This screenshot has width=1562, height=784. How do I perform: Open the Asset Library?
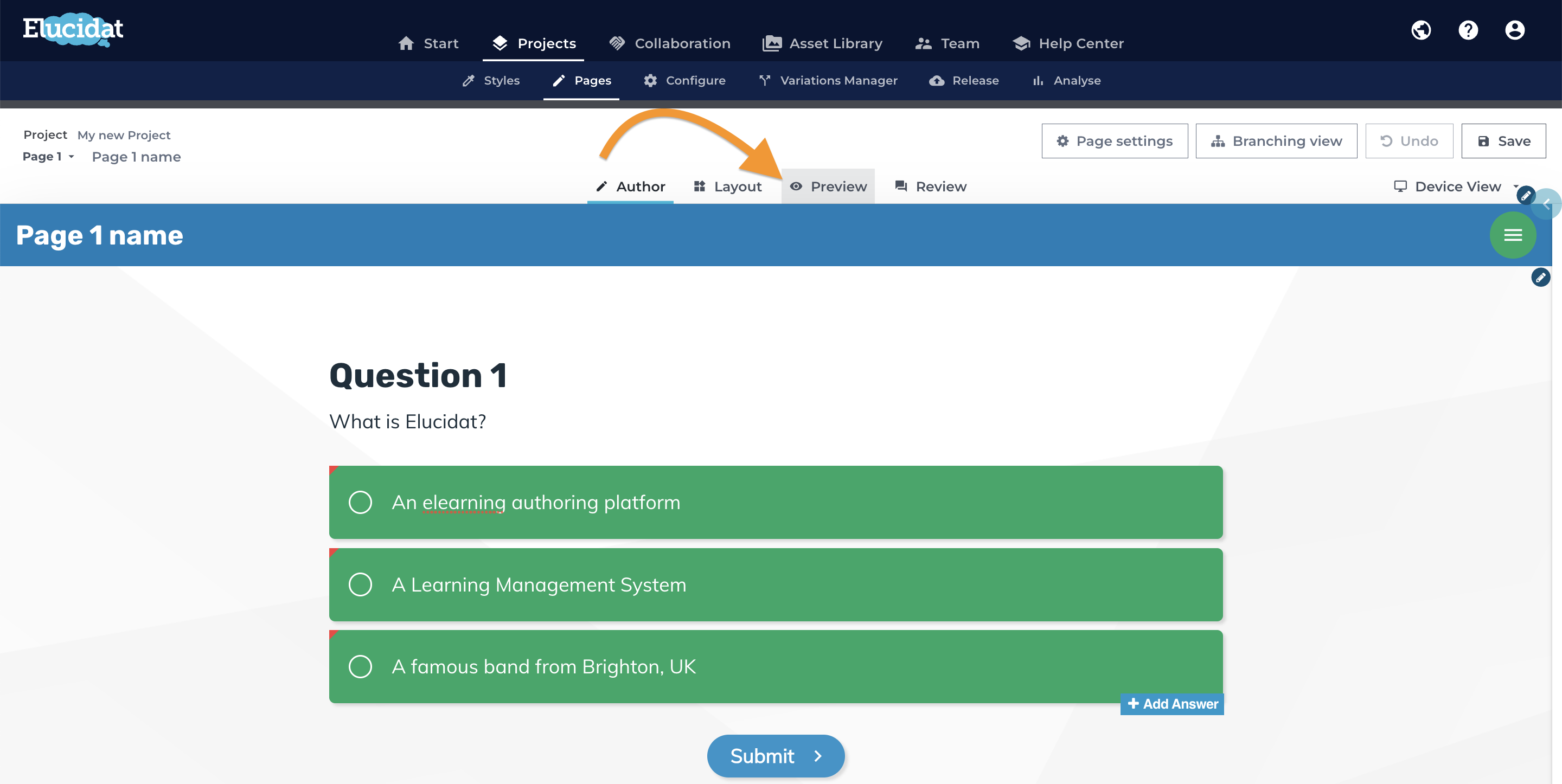[822, 43]
